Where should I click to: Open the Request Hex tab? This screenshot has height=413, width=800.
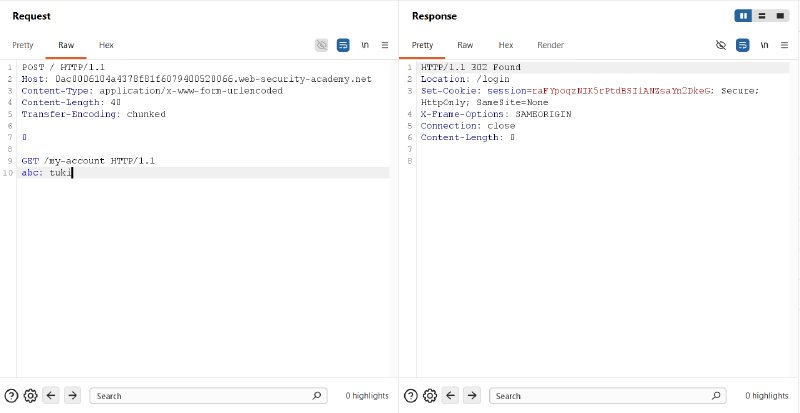[106, 45]
